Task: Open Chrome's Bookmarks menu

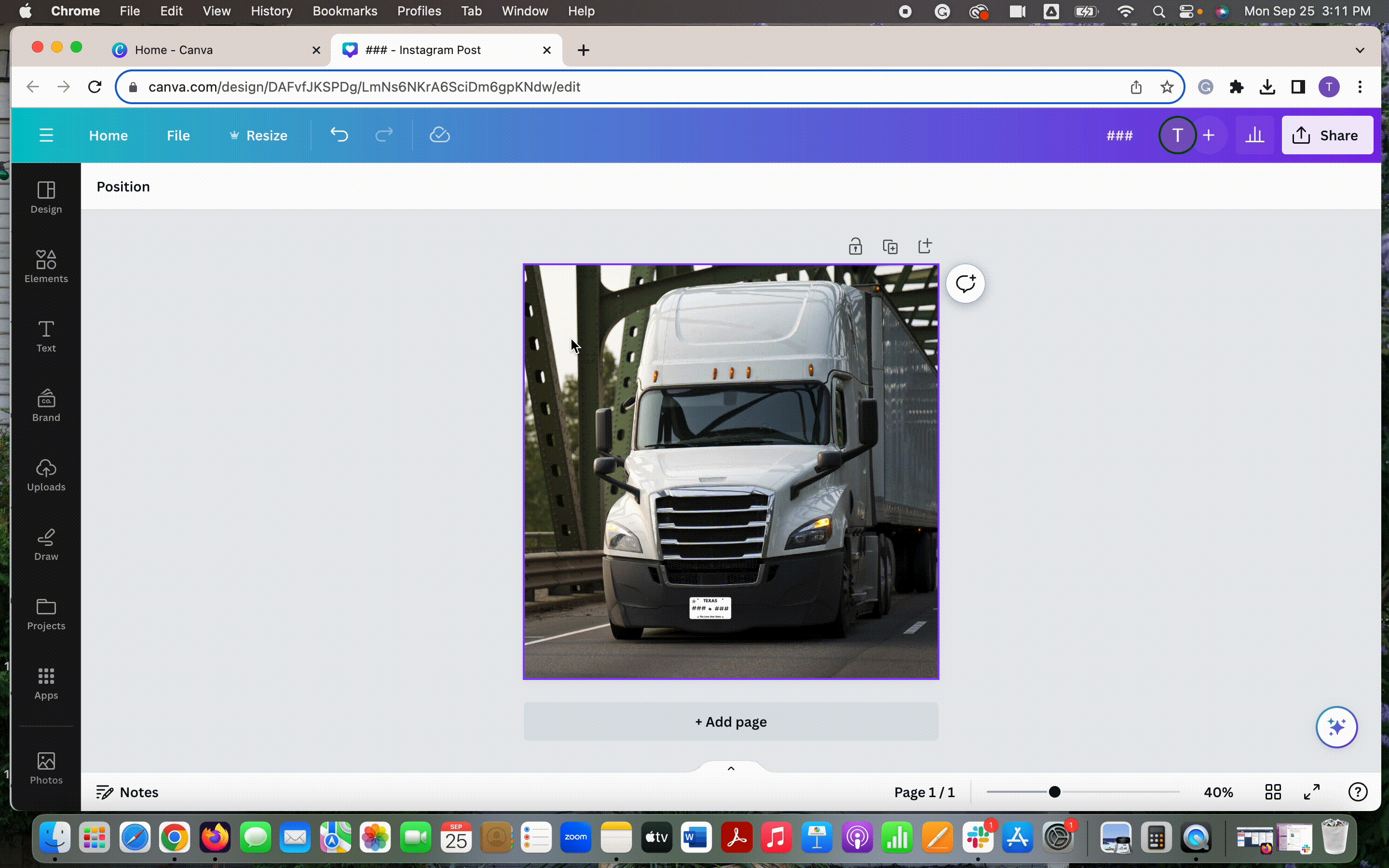Action: [x=344, y=11]
